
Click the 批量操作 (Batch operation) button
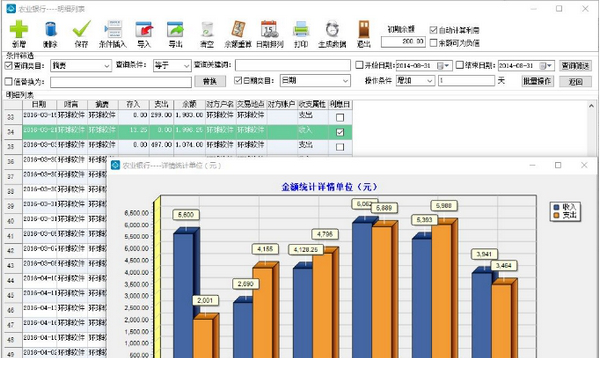[537, 81]
